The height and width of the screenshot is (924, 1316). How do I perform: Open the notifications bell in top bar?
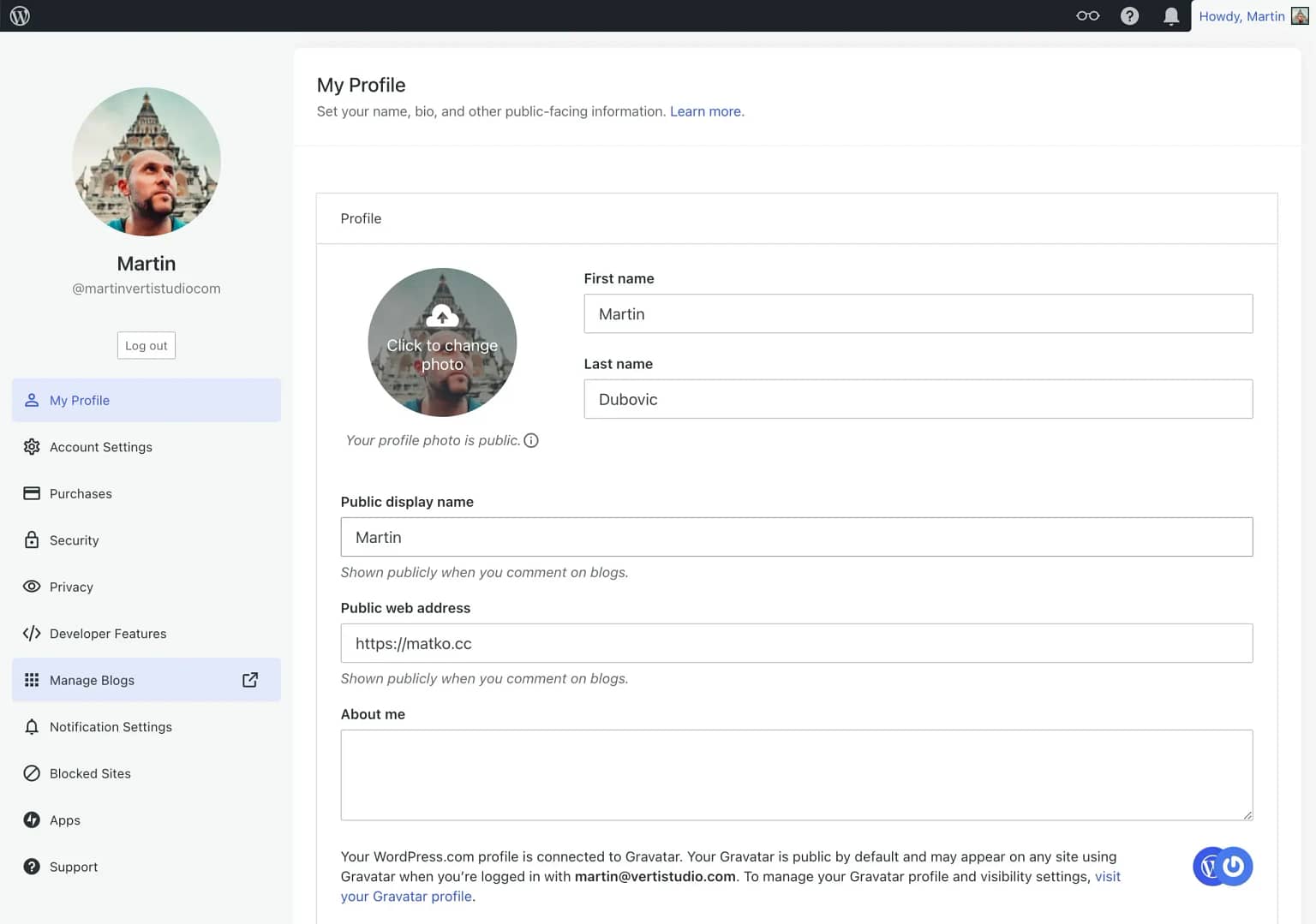click(x=1170, y=15)
